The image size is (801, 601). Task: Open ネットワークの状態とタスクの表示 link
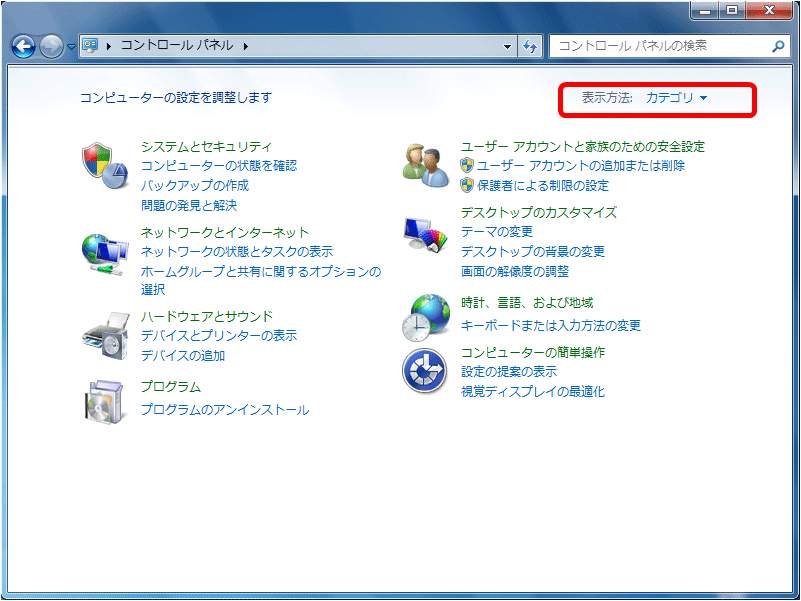pyautogui.click(x=237, y=251)
